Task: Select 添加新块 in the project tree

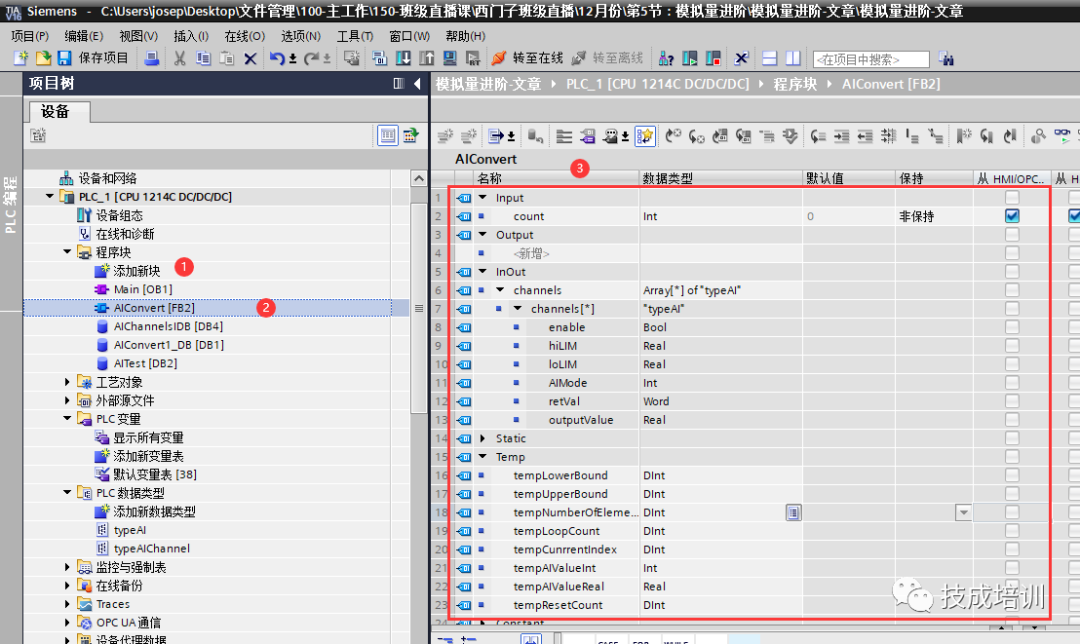Action: tap(136, 271)
